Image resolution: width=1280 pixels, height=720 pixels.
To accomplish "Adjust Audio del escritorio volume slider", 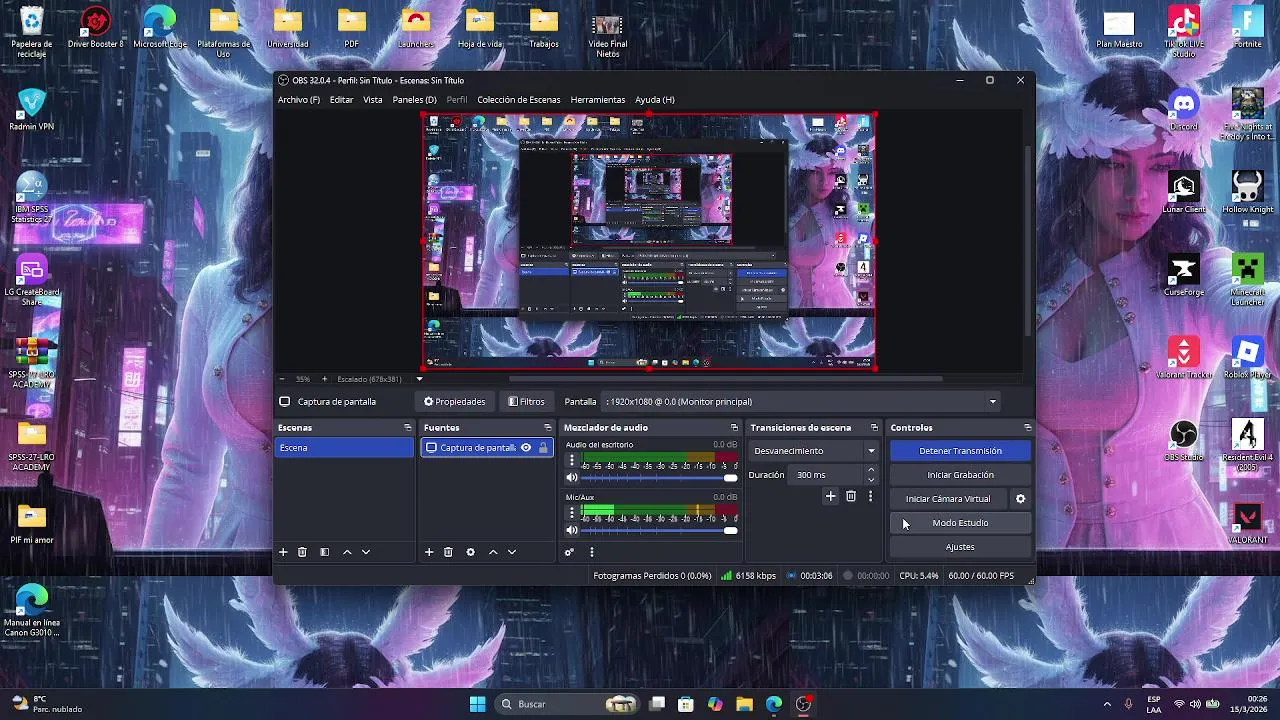I will [x=659, y=478].
